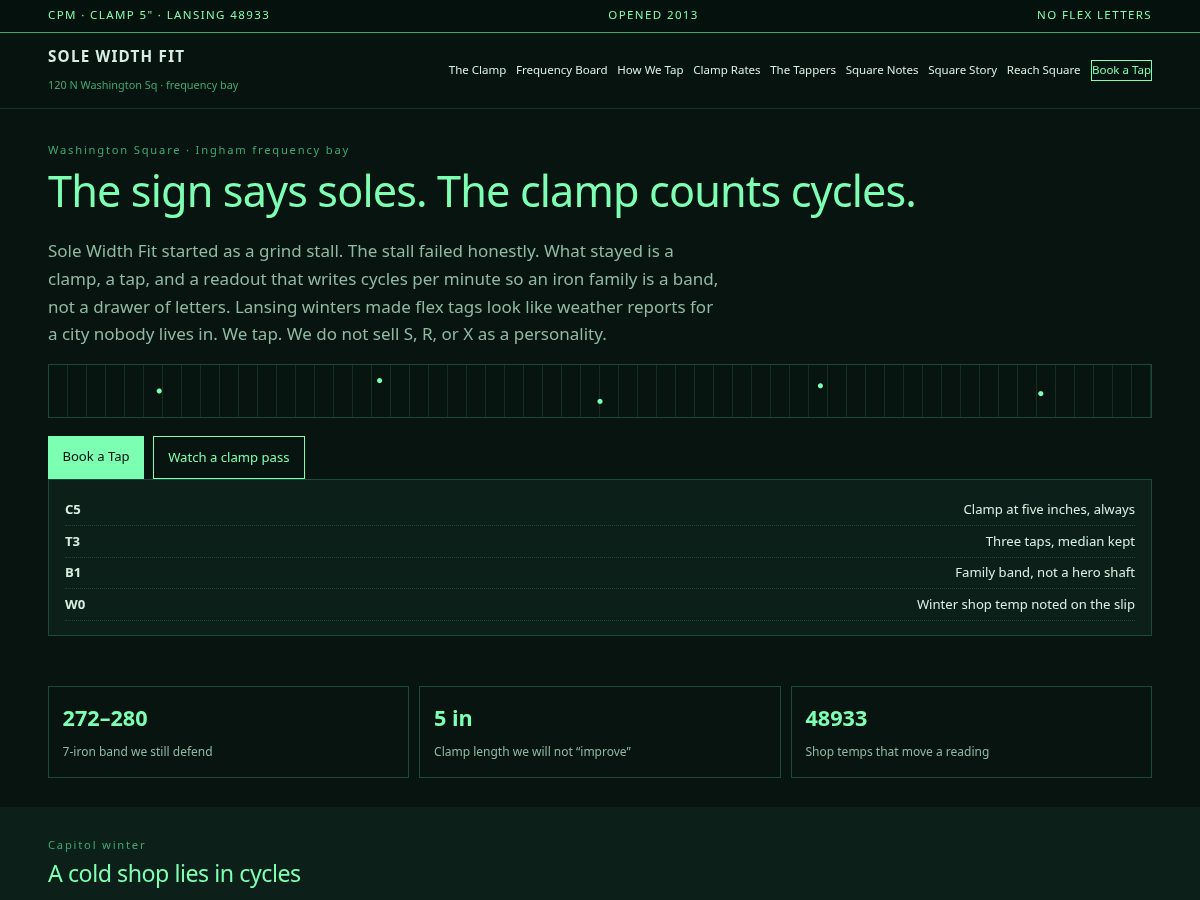Open Square Story nav link
The image size is (1200, 900).
click(962, 70)
